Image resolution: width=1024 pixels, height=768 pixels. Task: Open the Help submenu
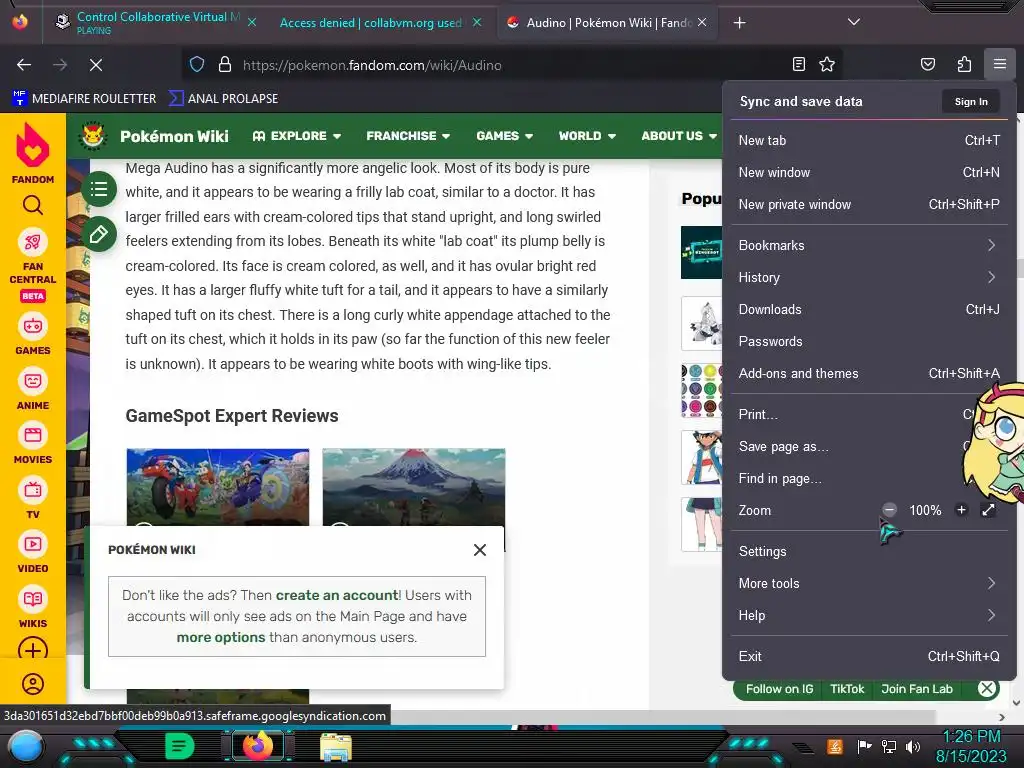867,615
